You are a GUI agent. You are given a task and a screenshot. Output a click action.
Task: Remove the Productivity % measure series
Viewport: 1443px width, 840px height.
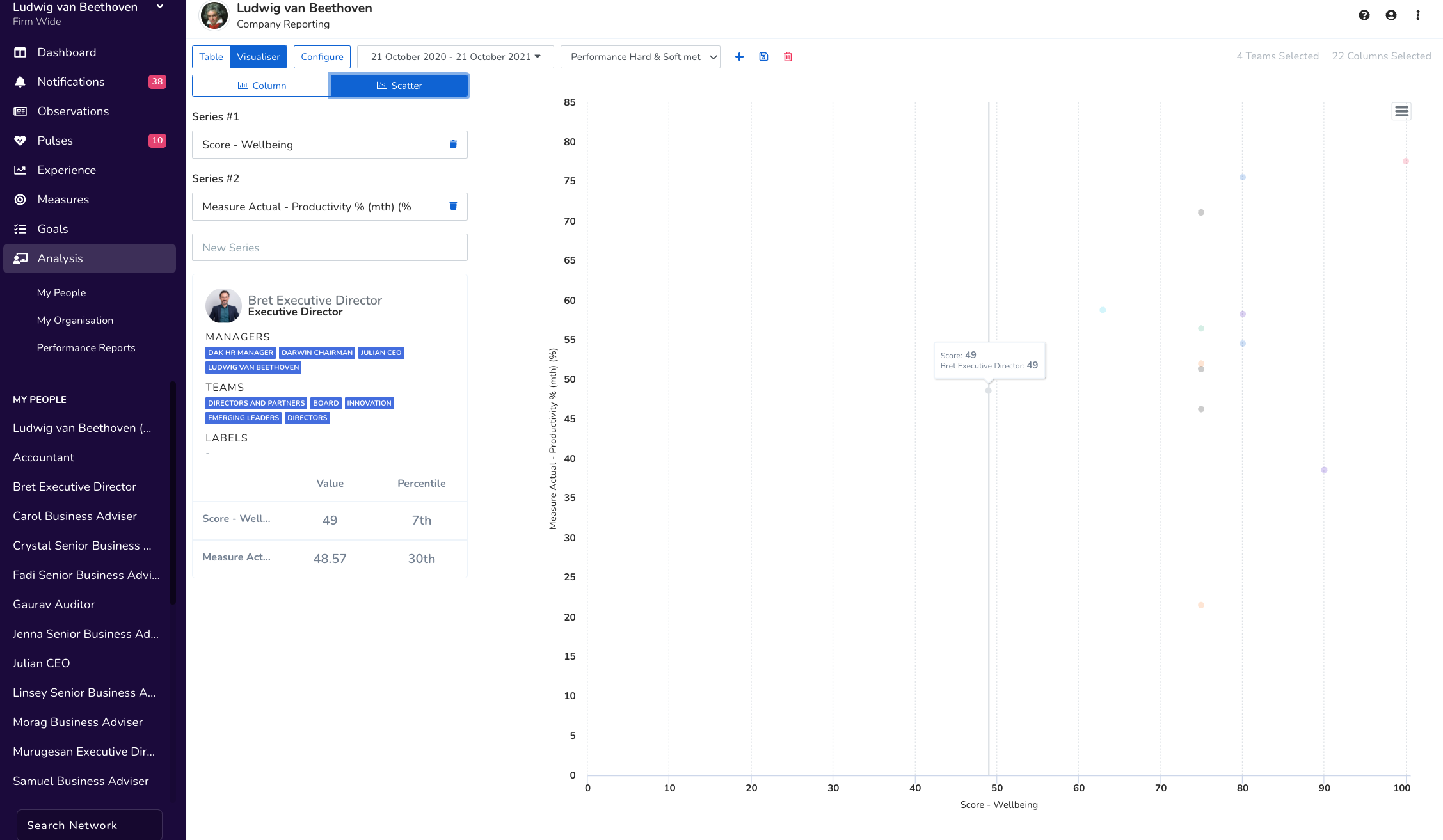click(453, 206)
